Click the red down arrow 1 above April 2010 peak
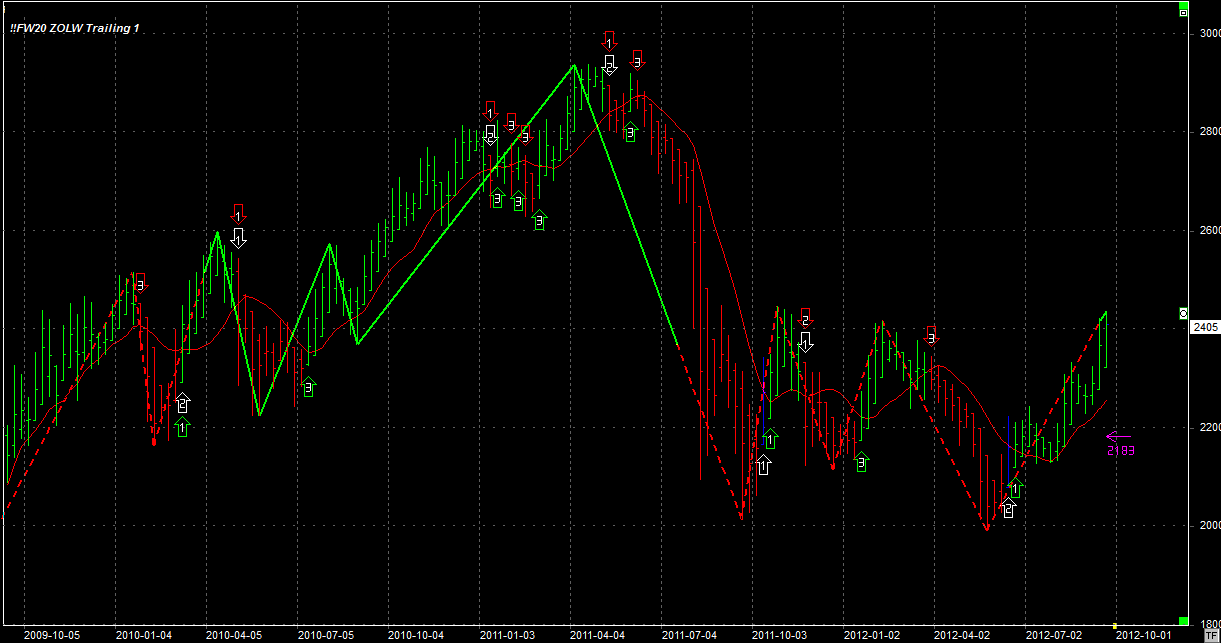Image resolution: width=1221 pixels, height=643 pixels. coord(238,212)
